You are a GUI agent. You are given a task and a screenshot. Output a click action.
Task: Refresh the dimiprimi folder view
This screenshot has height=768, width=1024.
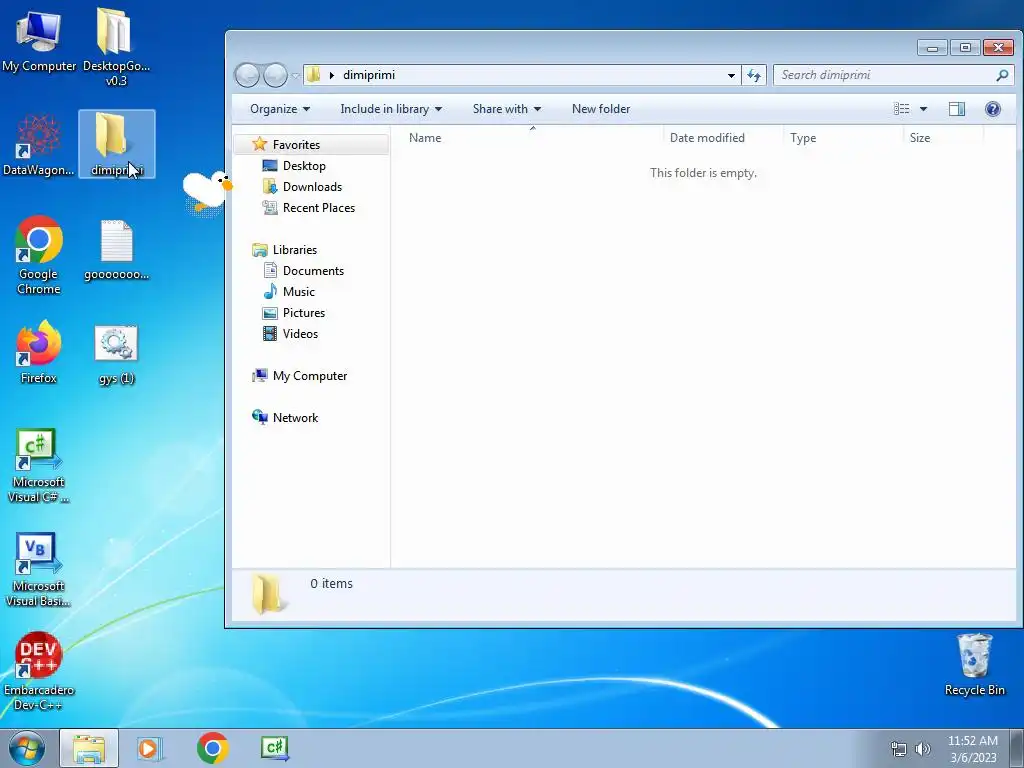[x=754, y=75]
